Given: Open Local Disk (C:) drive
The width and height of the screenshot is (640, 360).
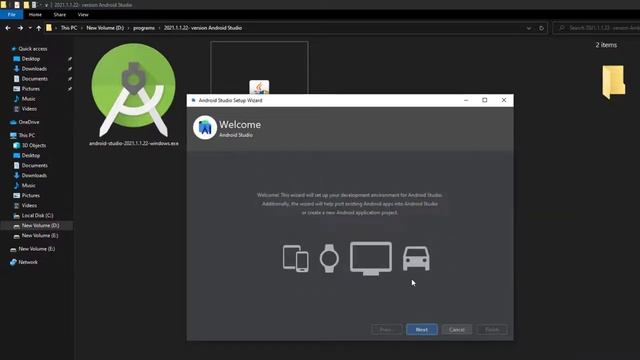Looking at the screenshot, I should [x=37, y=216].
